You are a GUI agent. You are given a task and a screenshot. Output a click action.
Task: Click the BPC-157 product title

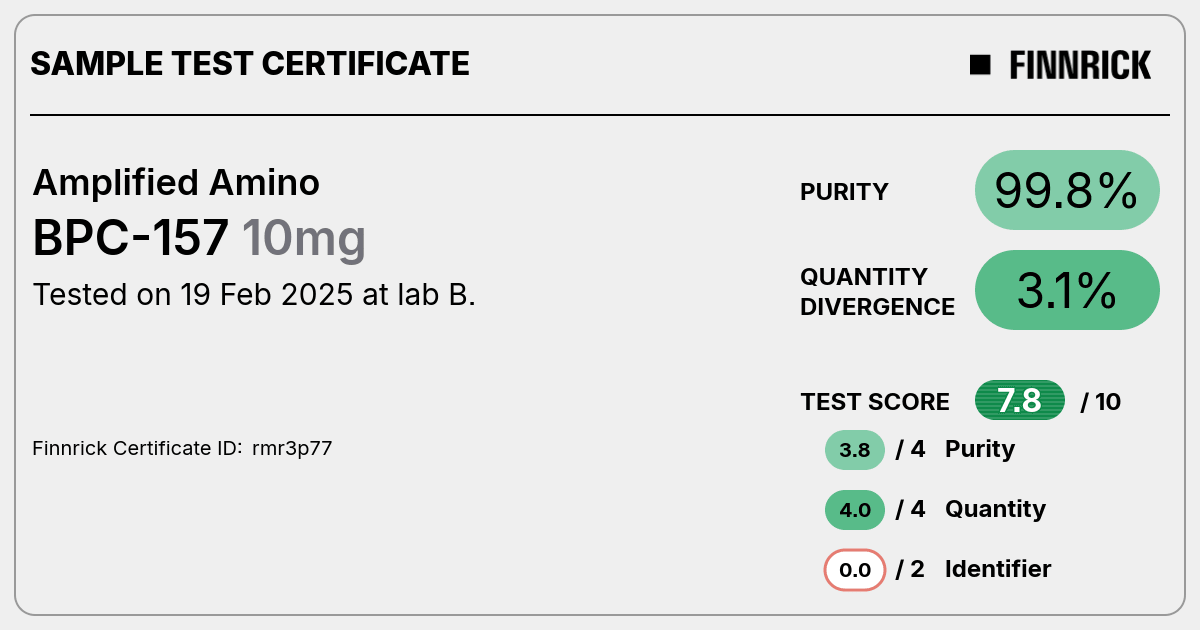(131, 238)
